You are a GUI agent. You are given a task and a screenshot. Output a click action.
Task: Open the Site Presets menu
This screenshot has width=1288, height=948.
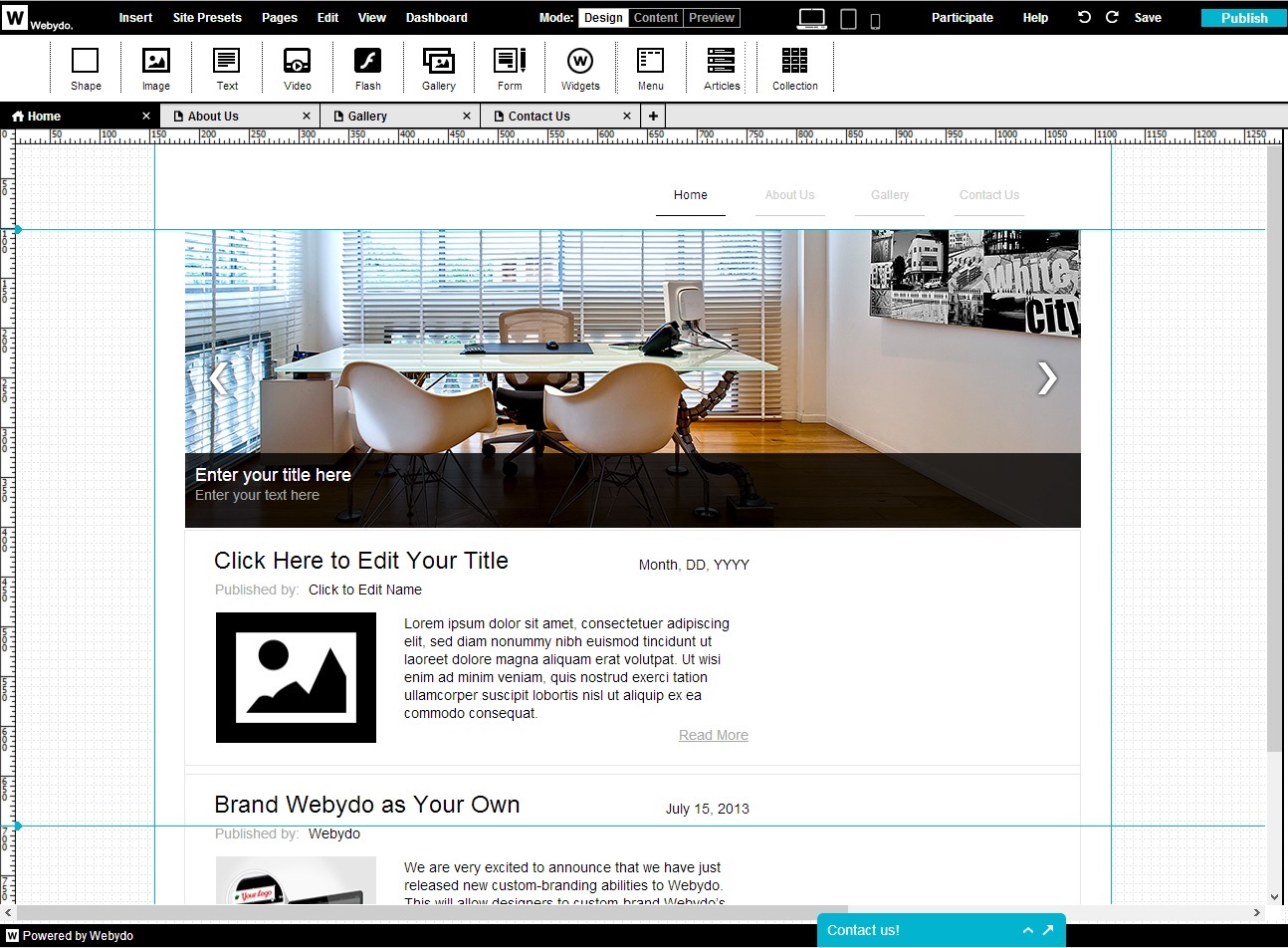click(207, 18)
